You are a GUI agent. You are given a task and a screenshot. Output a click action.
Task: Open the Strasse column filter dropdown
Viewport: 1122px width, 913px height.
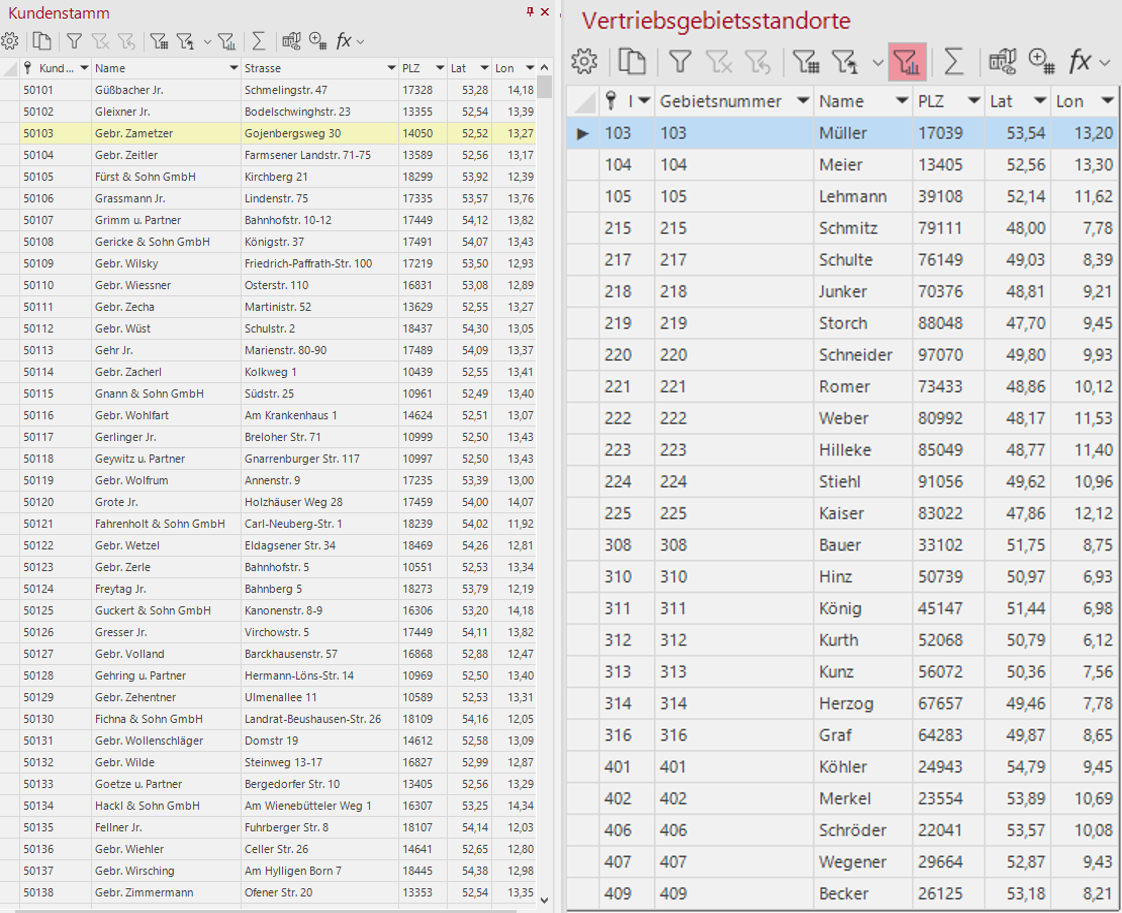point(391,68)
